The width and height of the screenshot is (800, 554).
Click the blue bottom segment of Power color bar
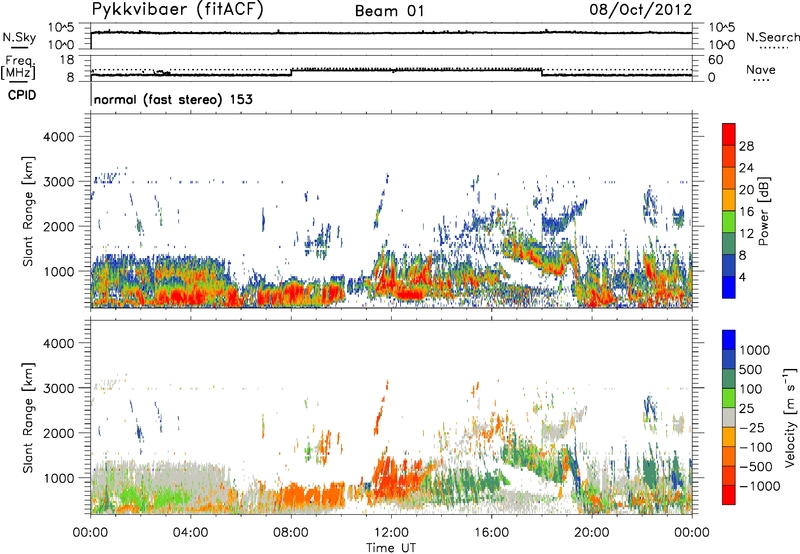click(x=729, y=287)
